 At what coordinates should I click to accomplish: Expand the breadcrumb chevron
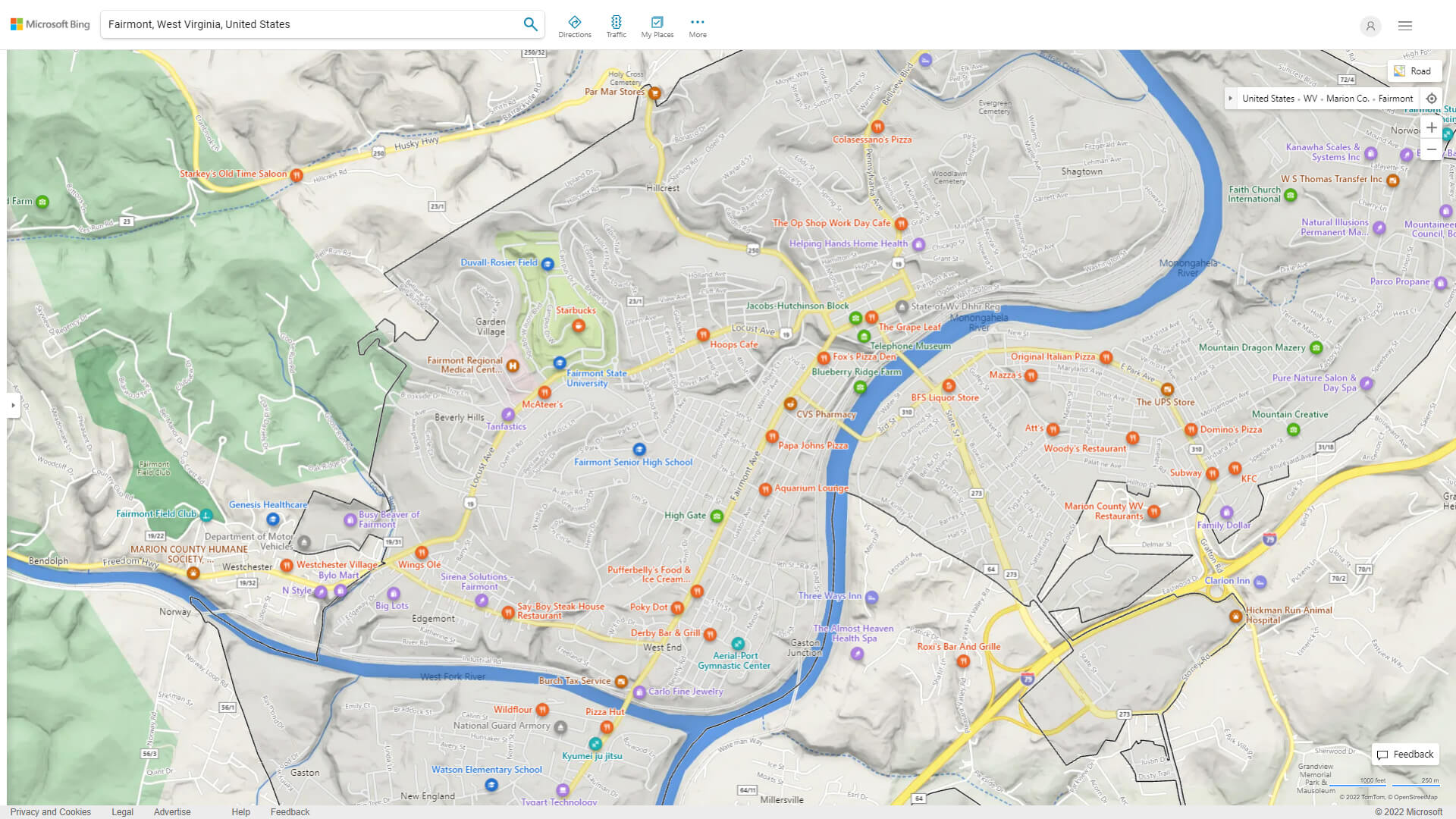pyautogui.click(x=1230, y=98)
